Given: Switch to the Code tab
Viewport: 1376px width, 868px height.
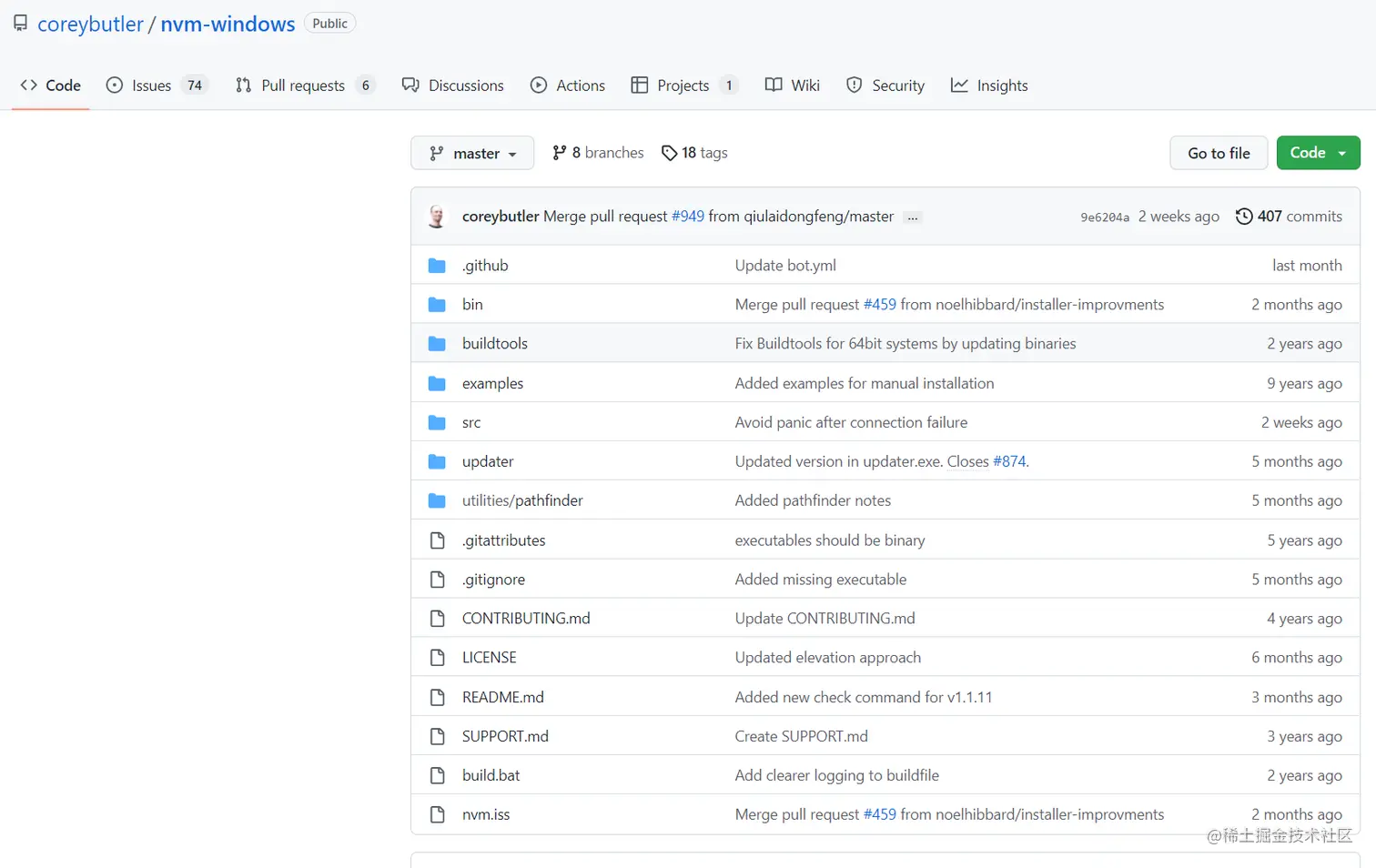Looking at the screenshot, I should (51, 86).
